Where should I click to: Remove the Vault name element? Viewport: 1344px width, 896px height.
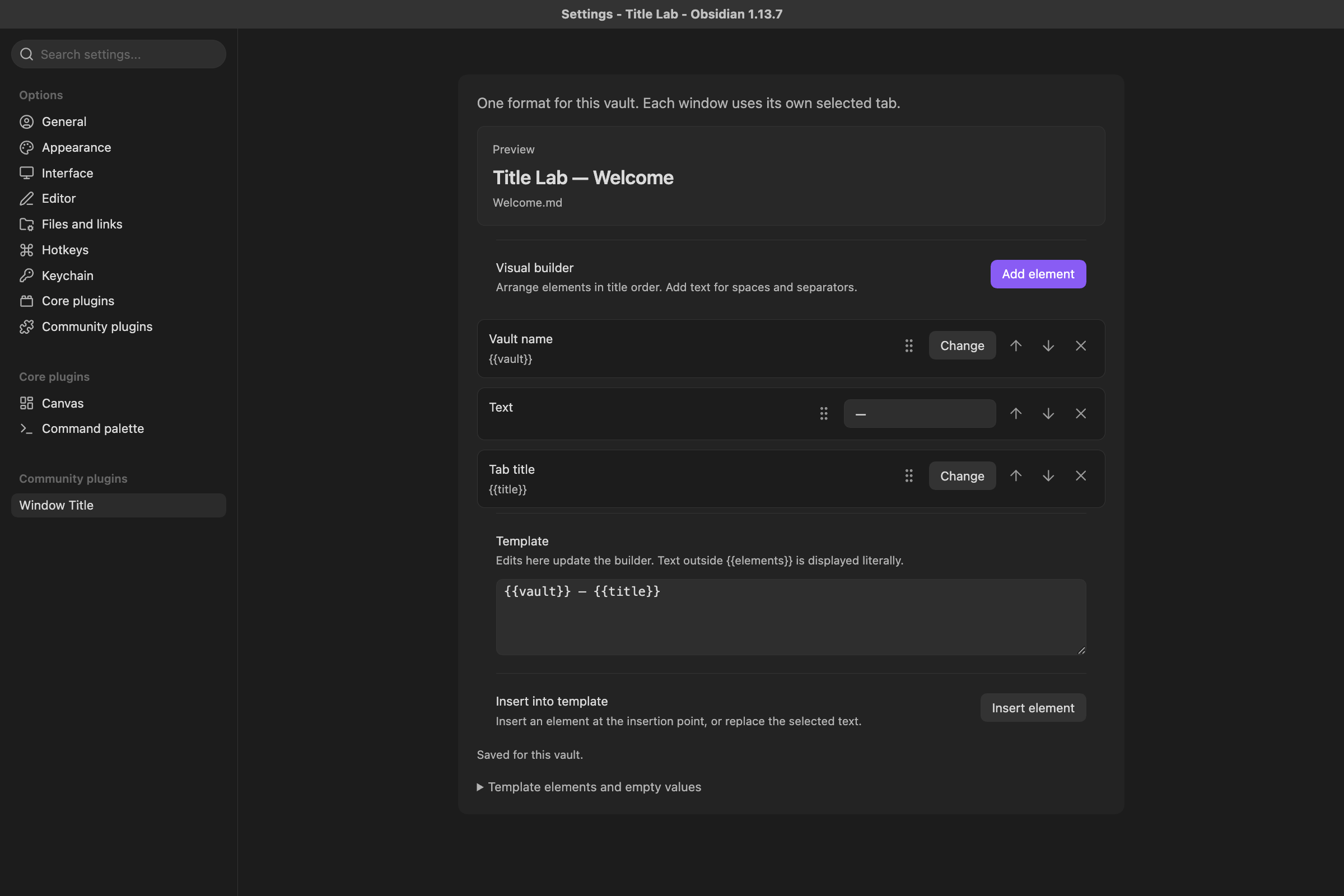1081,346
